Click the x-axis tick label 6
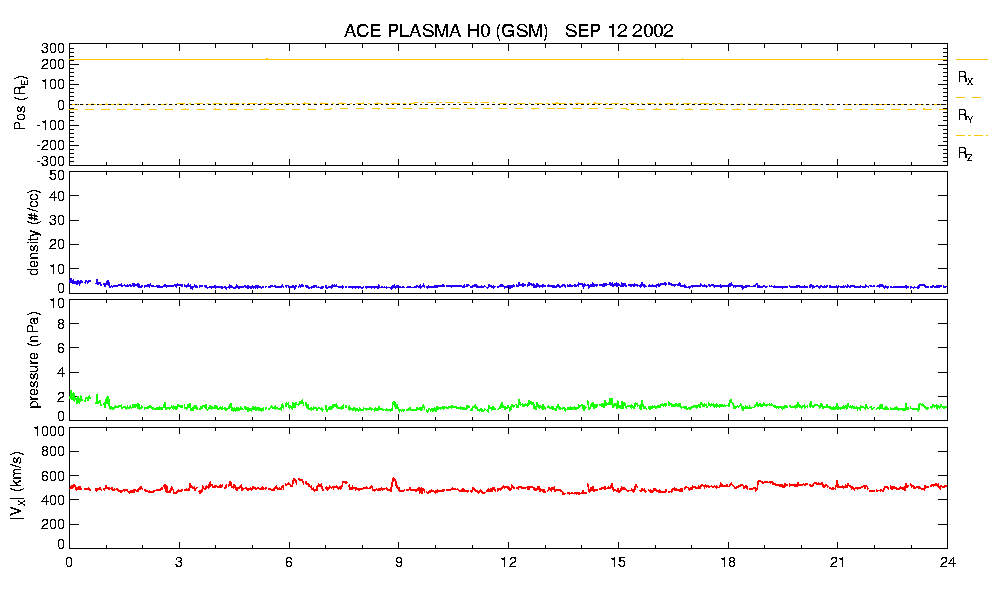Image resolution: width=993 pixels, height=600 pixels. (289, 562)
